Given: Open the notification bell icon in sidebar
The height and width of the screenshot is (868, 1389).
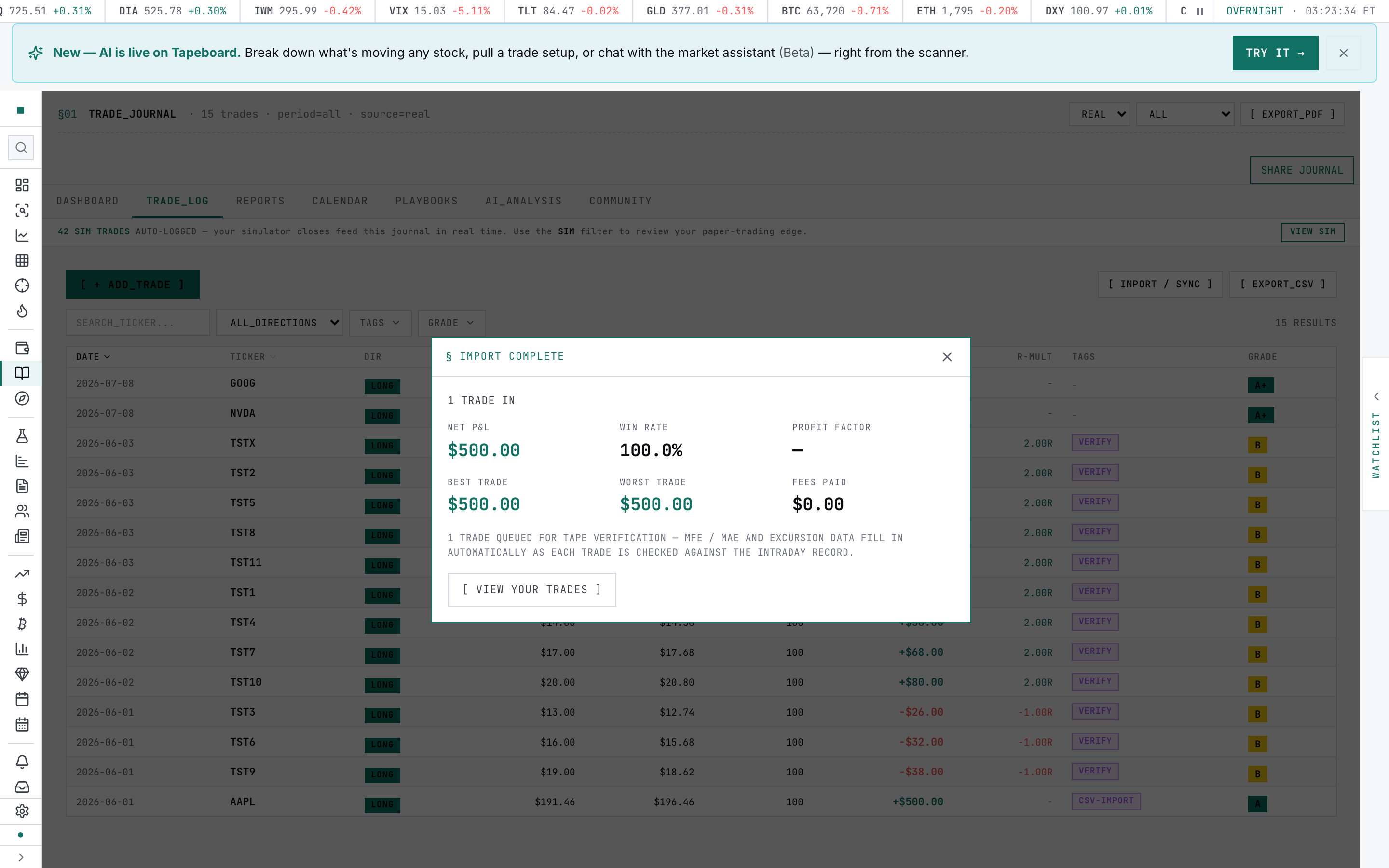Looking at the screenshot, I should [22, 762].
